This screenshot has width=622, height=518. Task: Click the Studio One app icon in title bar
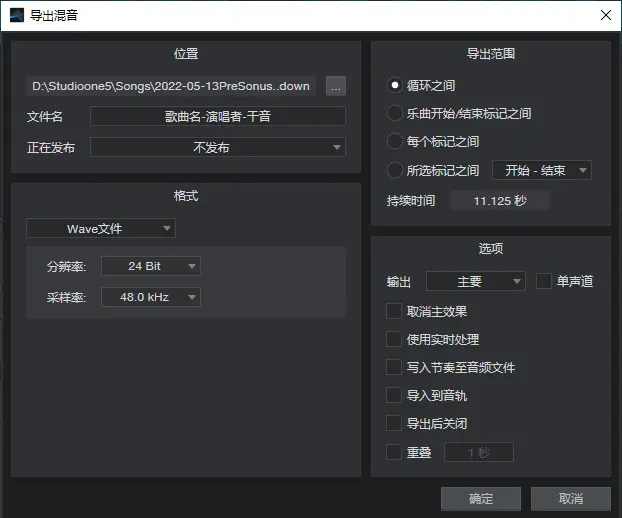coord(17,15)
